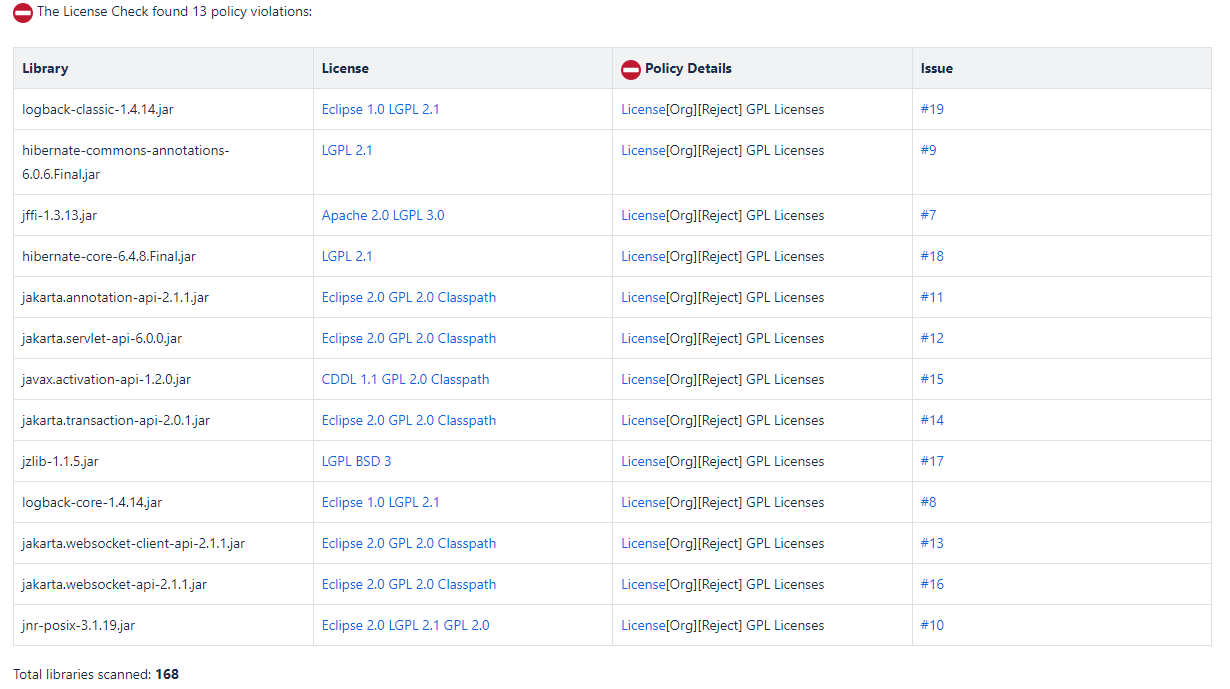This screenshot has width=1230, height=689.
Task: Open issue #7 link for jffi
Action: tap(928, 215)
